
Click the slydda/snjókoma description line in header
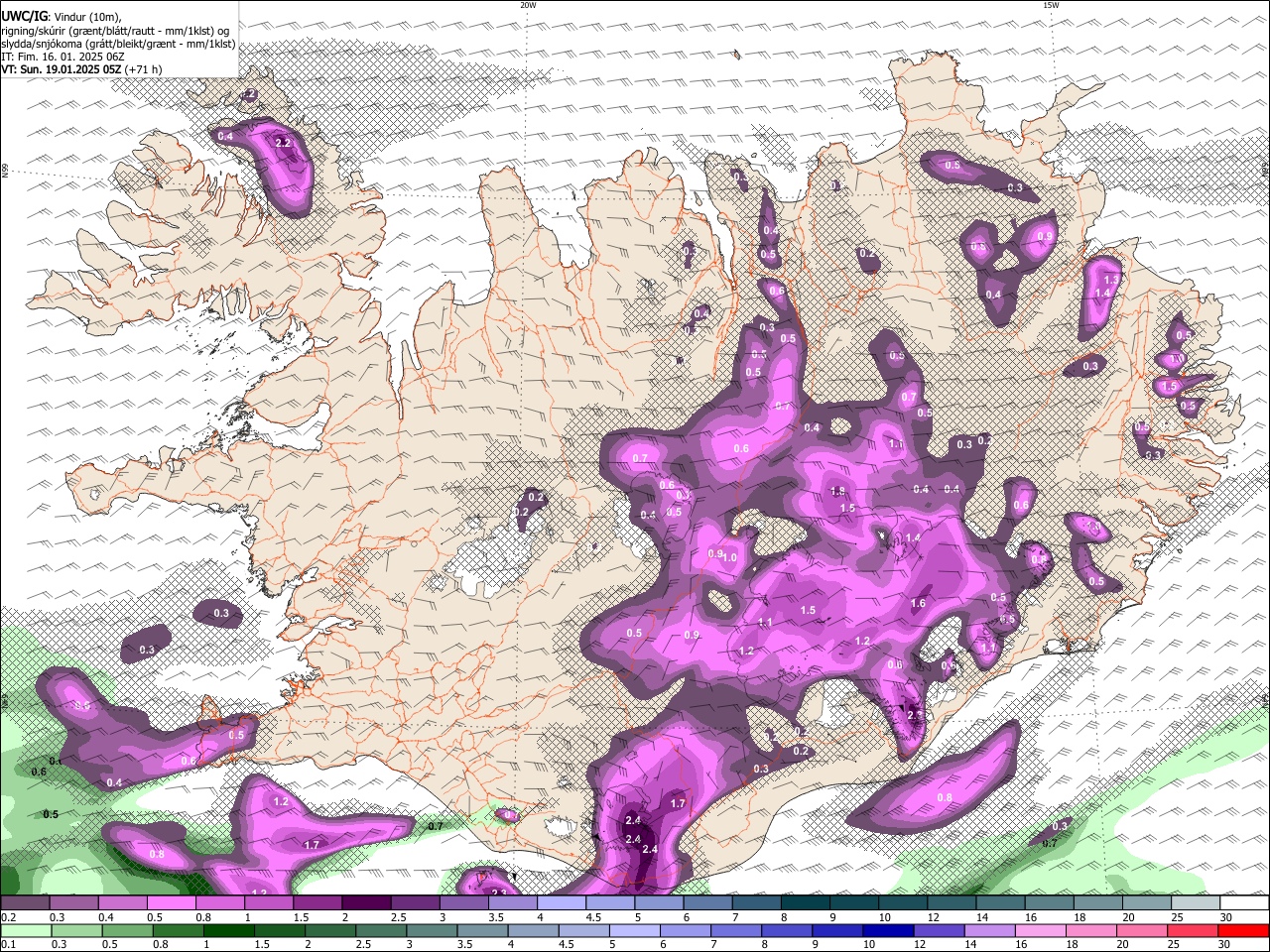pyautogui.click(x=118, y=44)
